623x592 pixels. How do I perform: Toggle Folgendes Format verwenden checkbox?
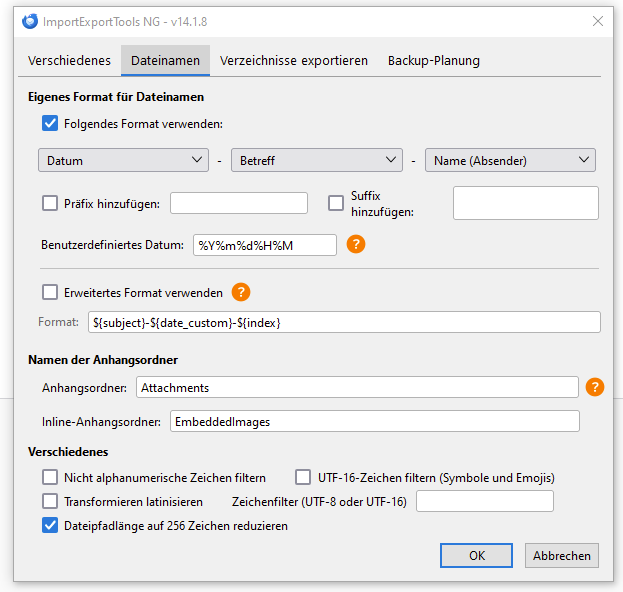tap(50, 124)
